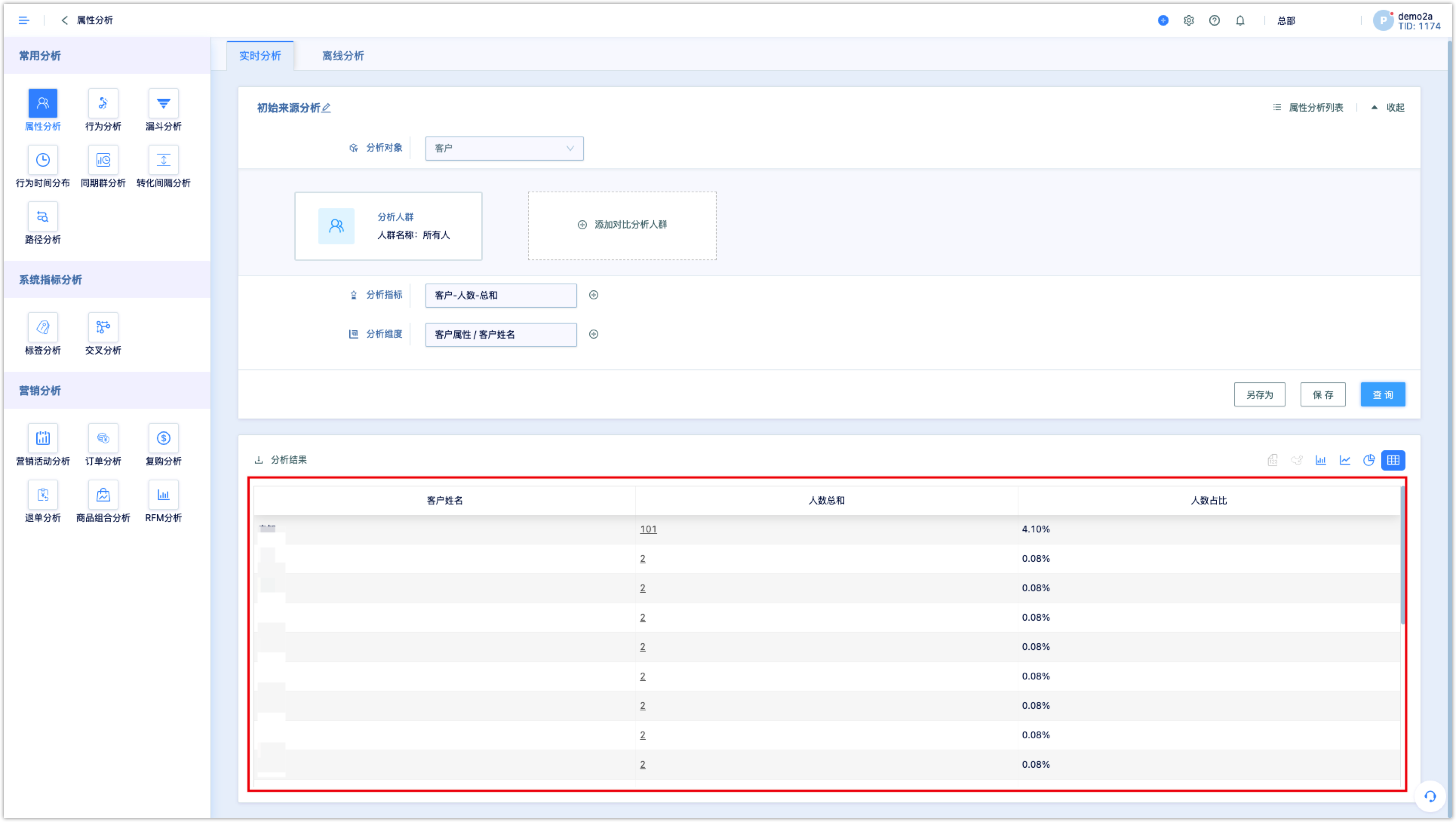Open settings gear in top bar
The image size is (1456, 822).
tap(1189, 20)
